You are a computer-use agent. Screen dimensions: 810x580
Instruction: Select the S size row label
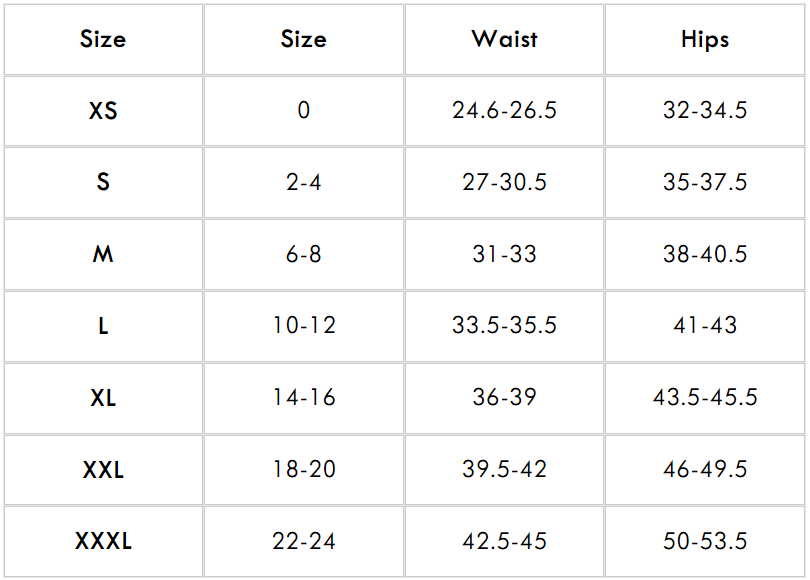point(103,182)
